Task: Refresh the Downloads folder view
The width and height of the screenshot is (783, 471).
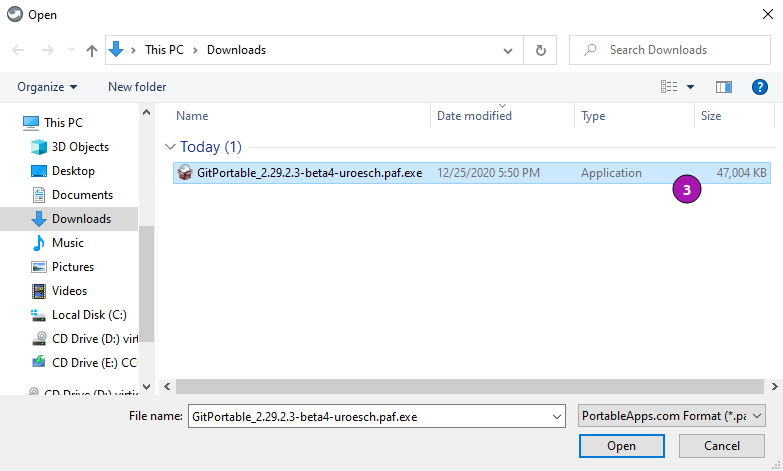Action: [x=540, y=50]
